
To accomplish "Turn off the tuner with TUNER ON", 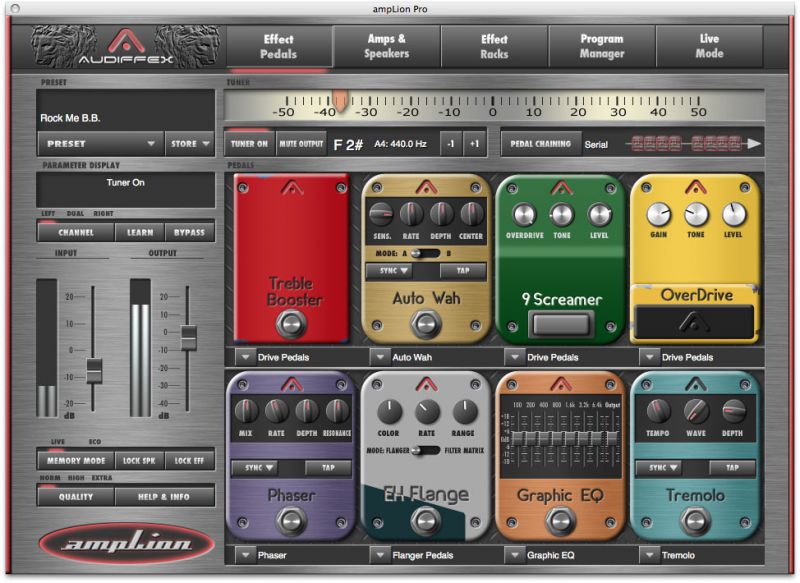I will click(x=249, y=144).
